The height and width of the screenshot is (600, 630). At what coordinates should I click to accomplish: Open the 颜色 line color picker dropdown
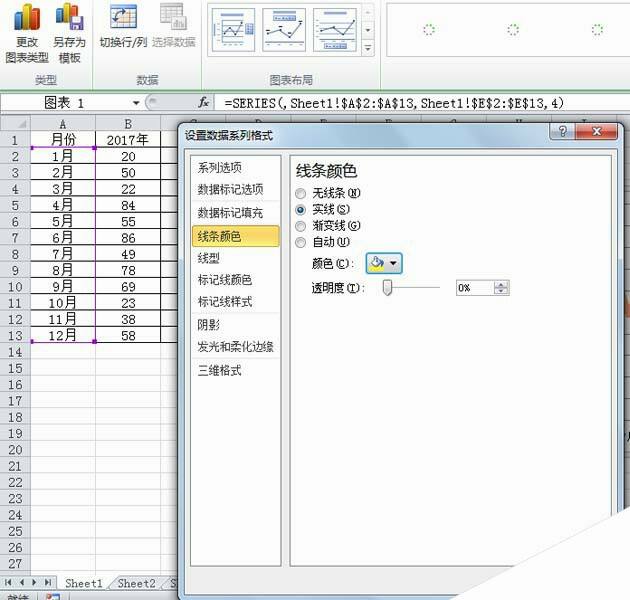point(384,263)
